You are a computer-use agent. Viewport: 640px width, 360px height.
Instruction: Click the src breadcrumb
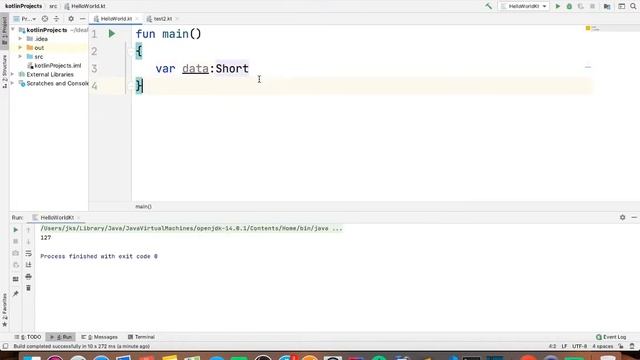click(x=53, y=6)
